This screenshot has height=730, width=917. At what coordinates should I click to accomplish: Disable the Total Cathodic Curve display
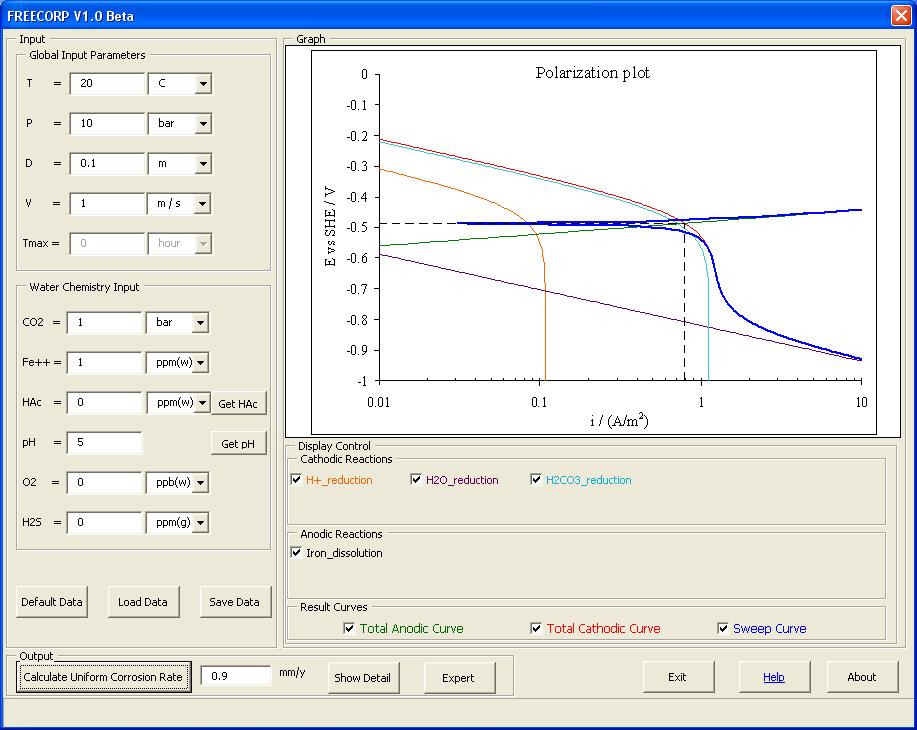click(535, 628)
